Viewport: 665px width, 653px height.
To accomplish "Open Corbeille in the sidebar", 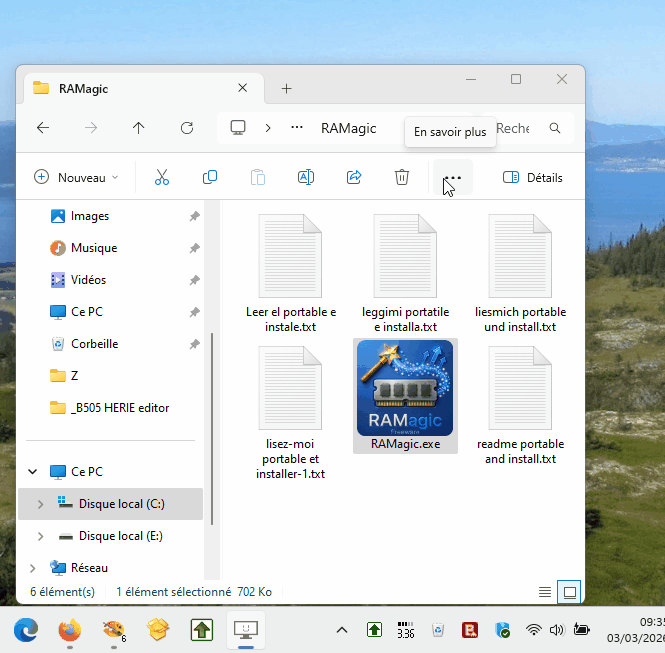I will pyautogui.click(x=94, y=344).
